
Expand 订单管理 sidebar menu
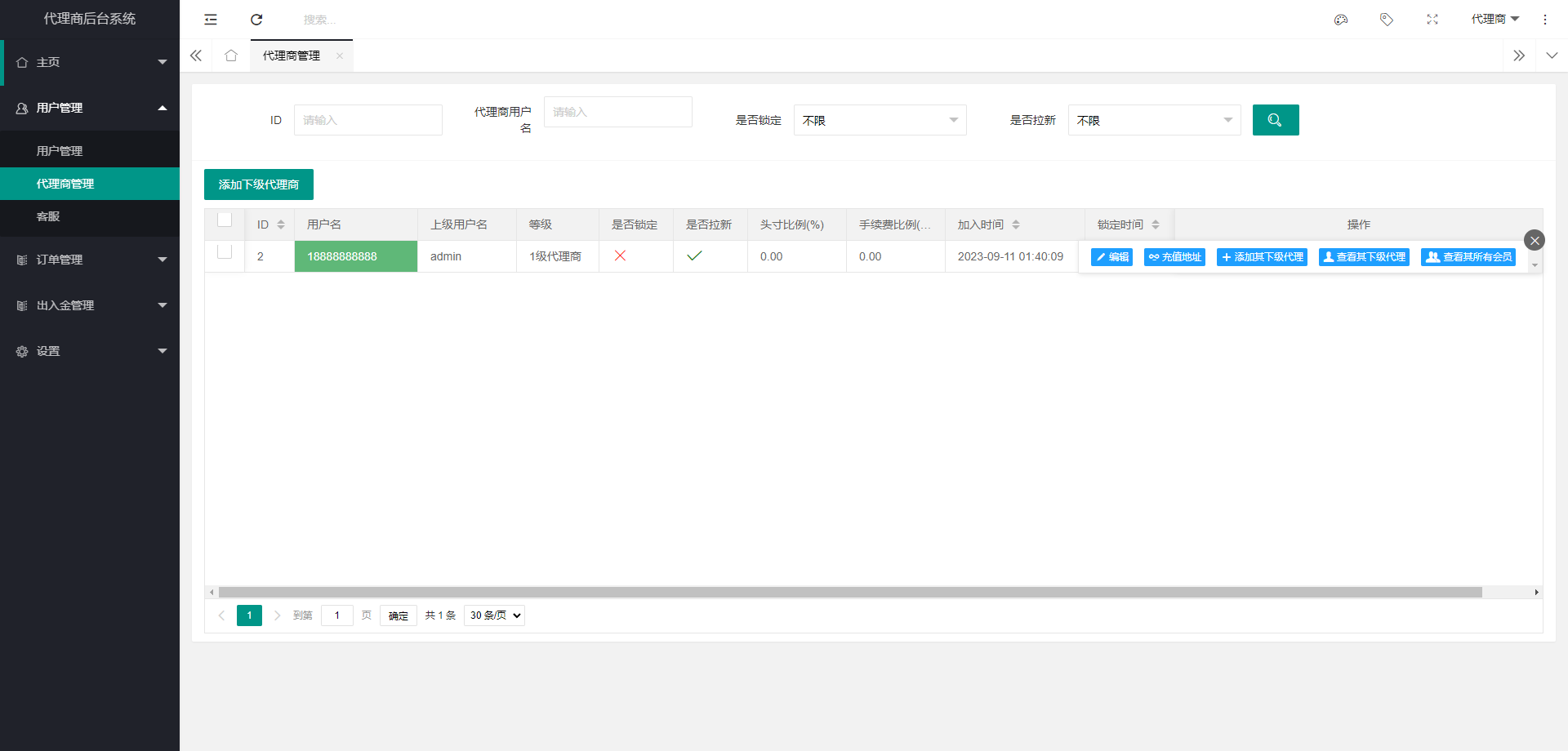click(90, 260)
